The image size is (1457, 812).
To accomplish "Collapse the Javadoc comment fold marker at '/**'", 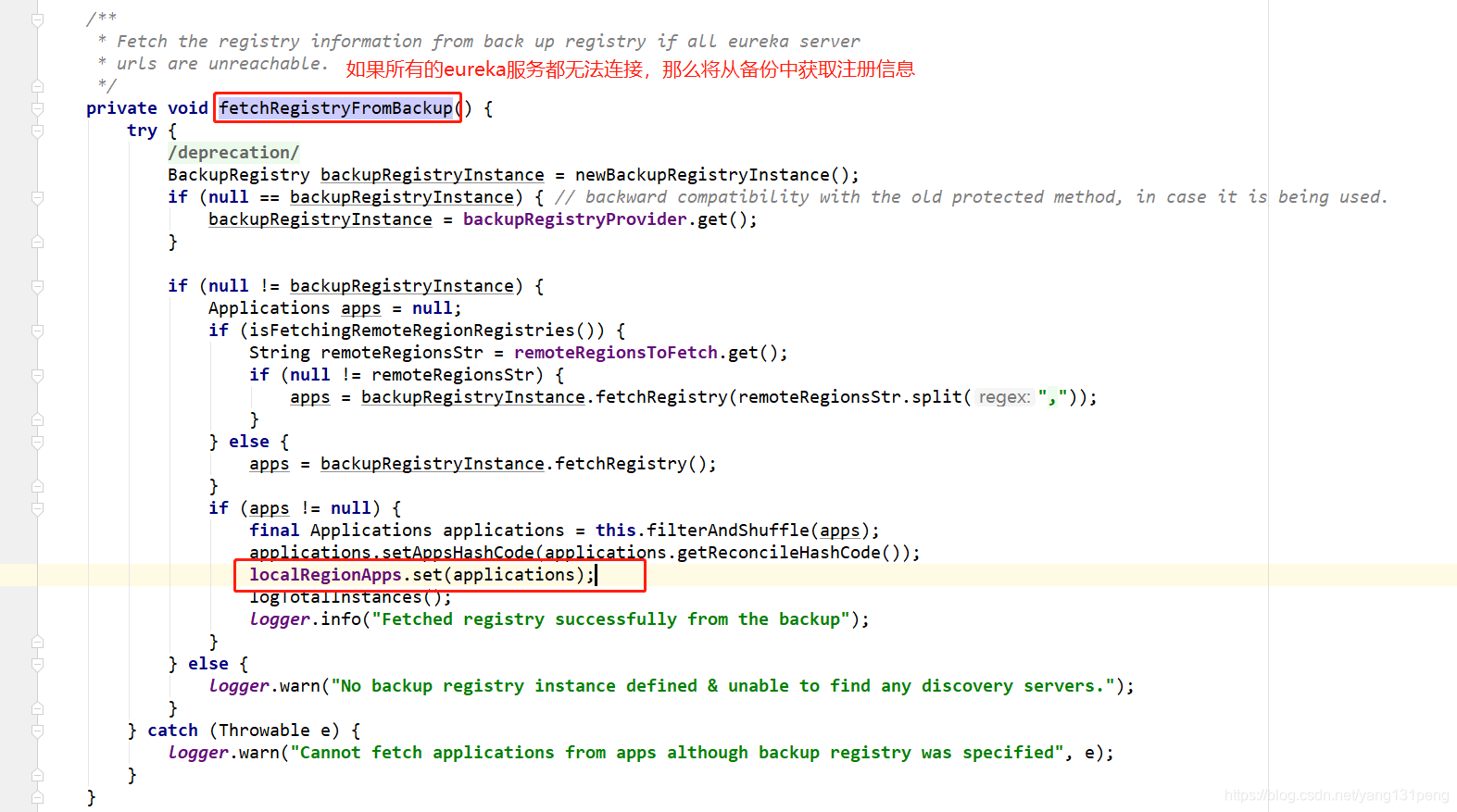I will click(x=37, y=19).
